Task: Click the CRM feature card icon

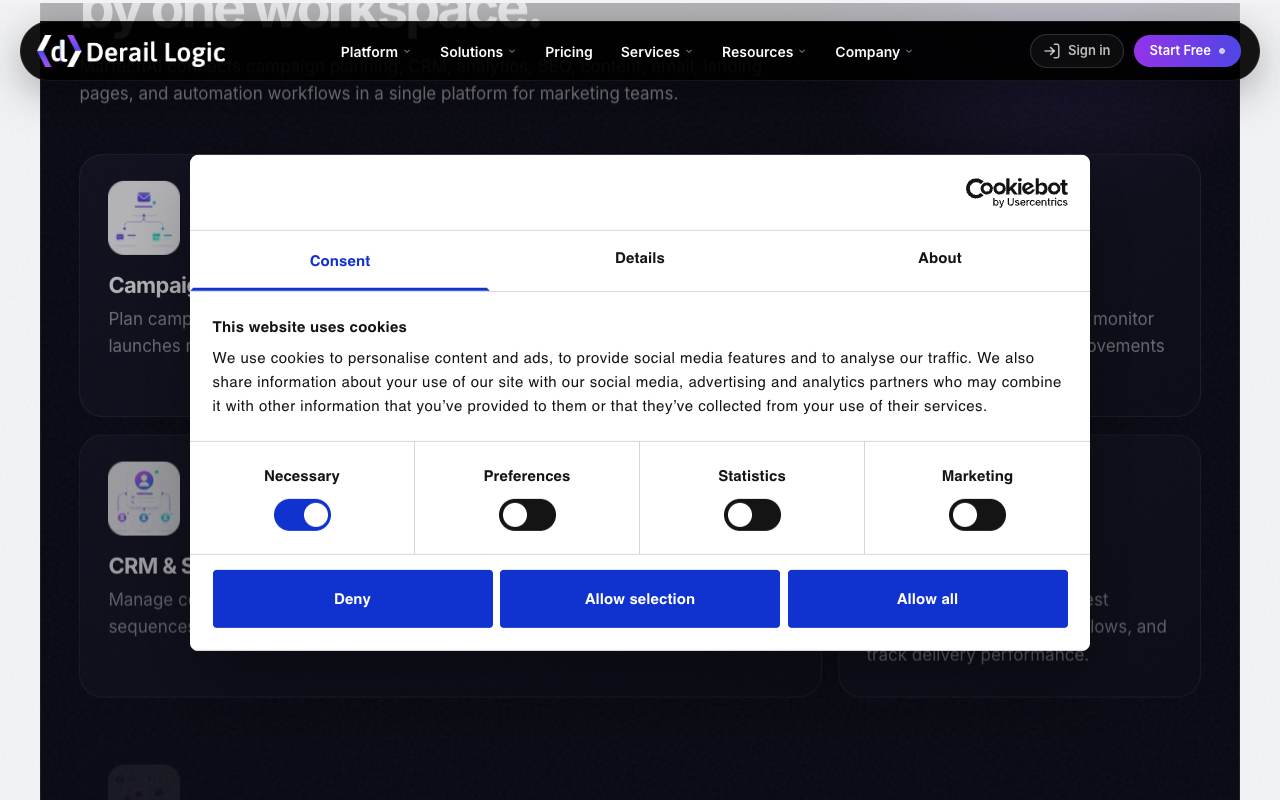Action: (x=144, y=498)
